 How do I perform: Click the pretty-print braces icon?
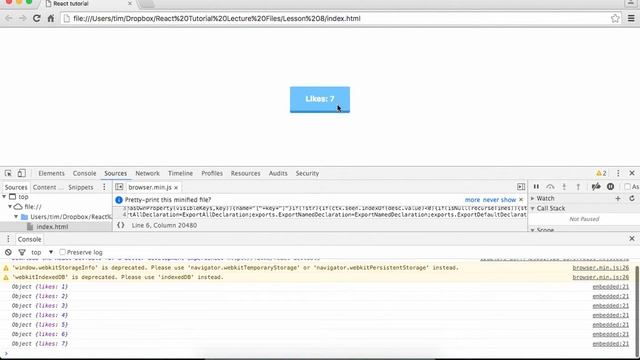(x=120, y=225)
